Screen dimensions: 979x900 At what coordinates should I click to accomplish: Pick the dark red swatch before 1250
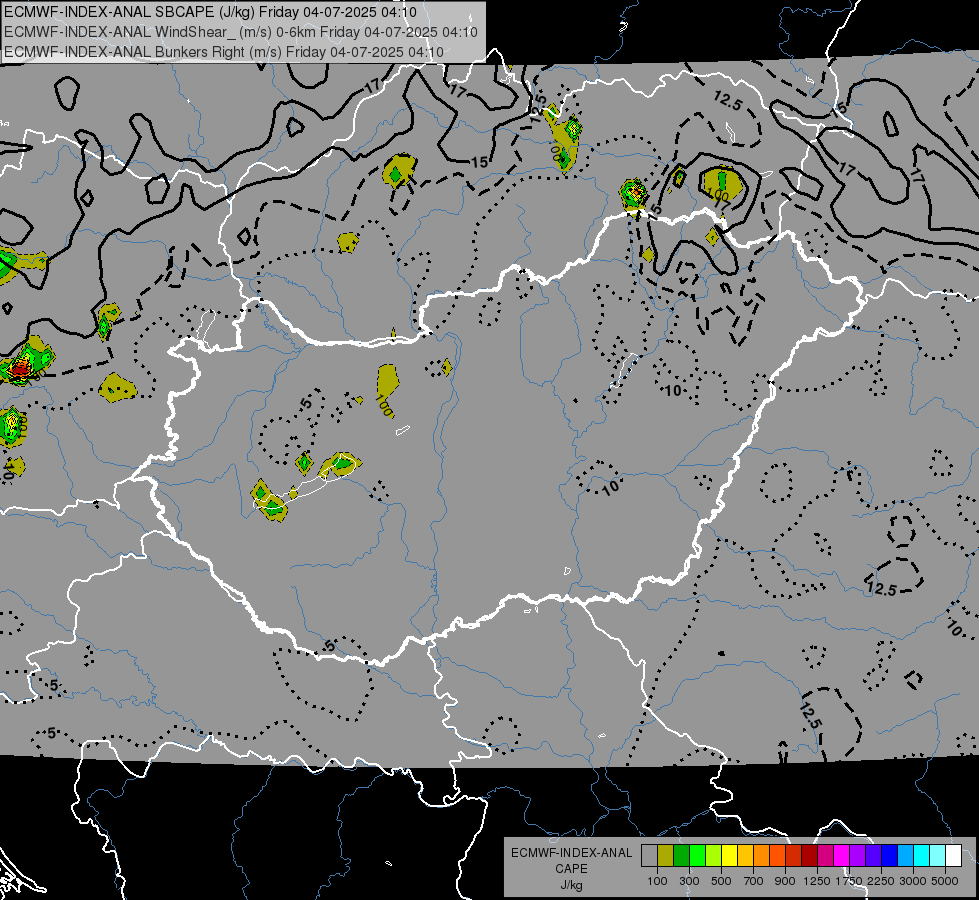[x=809, y=855]
